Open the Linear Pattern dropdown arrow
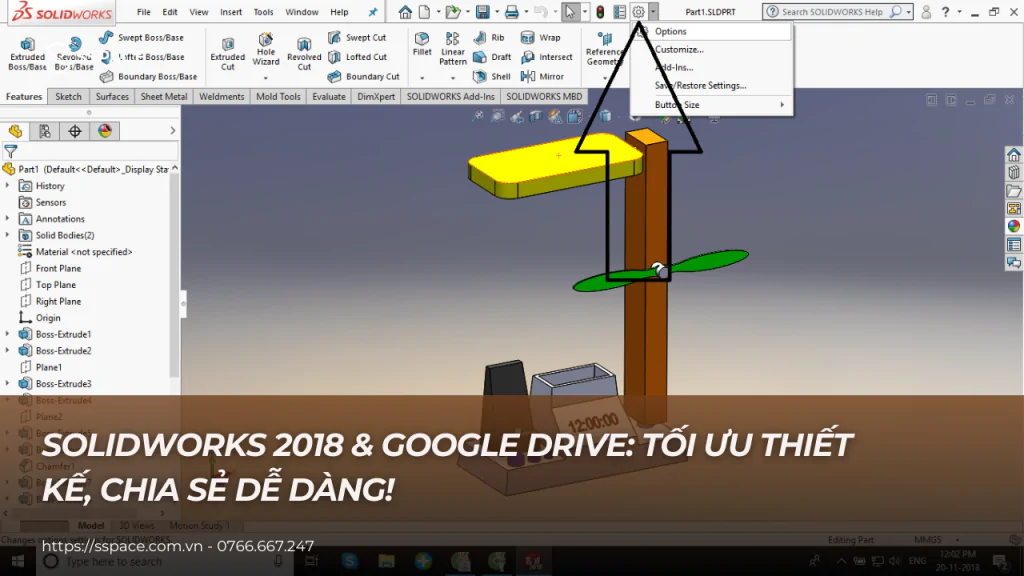Screen dimensions: 1024x576 [x=453, y=78]
